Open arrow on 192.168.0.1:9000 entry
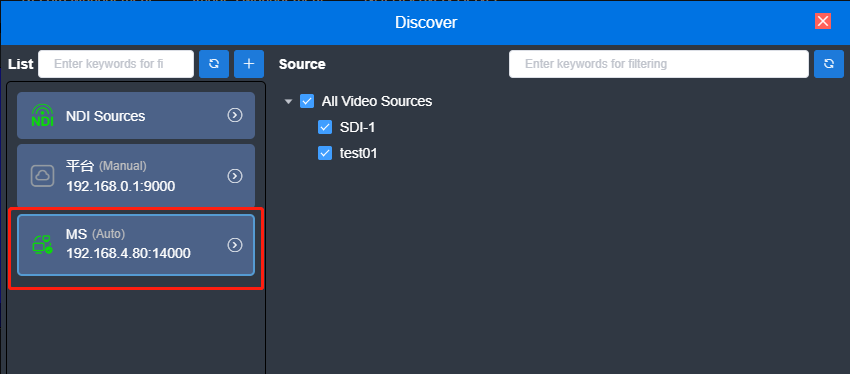The height and width of the screenshot is (374, 850). tap(235, 176)
